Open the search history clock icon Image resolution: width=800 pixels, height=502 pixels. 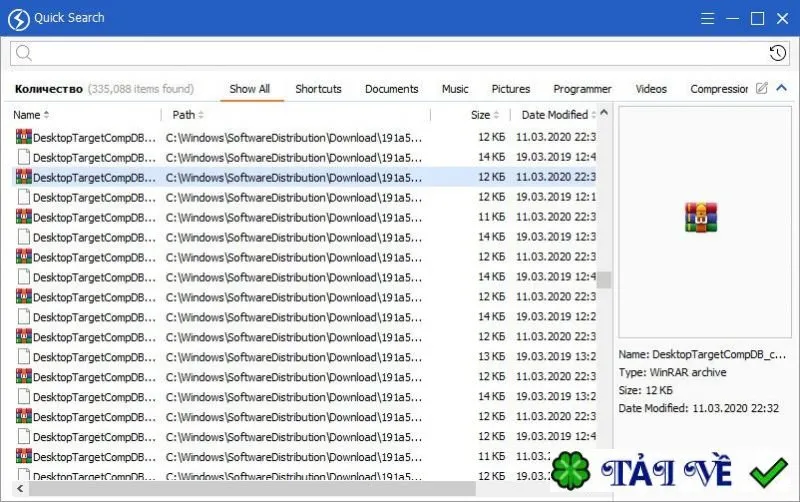pos(778,53)
